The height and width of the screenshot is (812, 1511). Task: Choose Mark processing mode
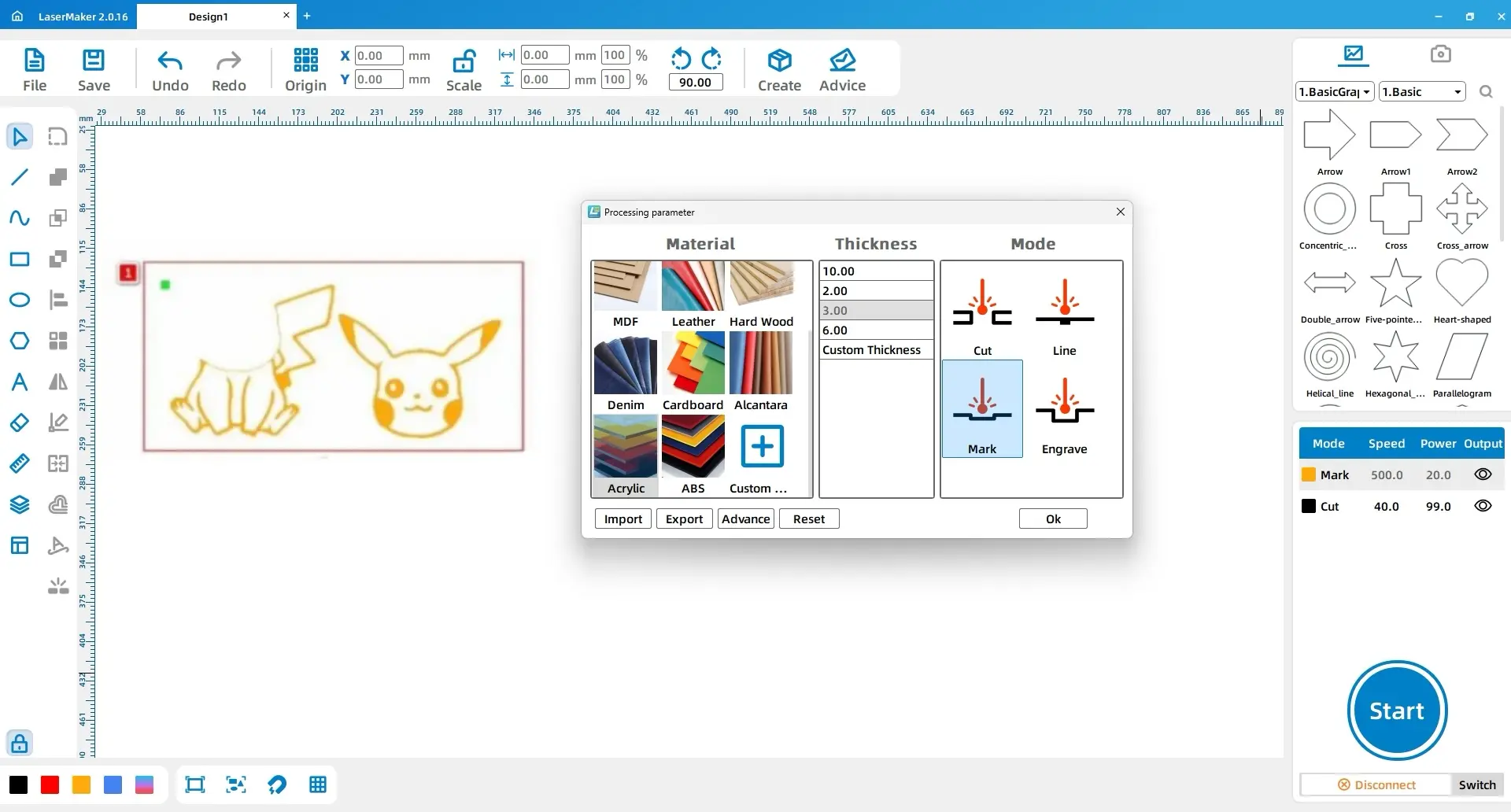[x=982, y=409]
